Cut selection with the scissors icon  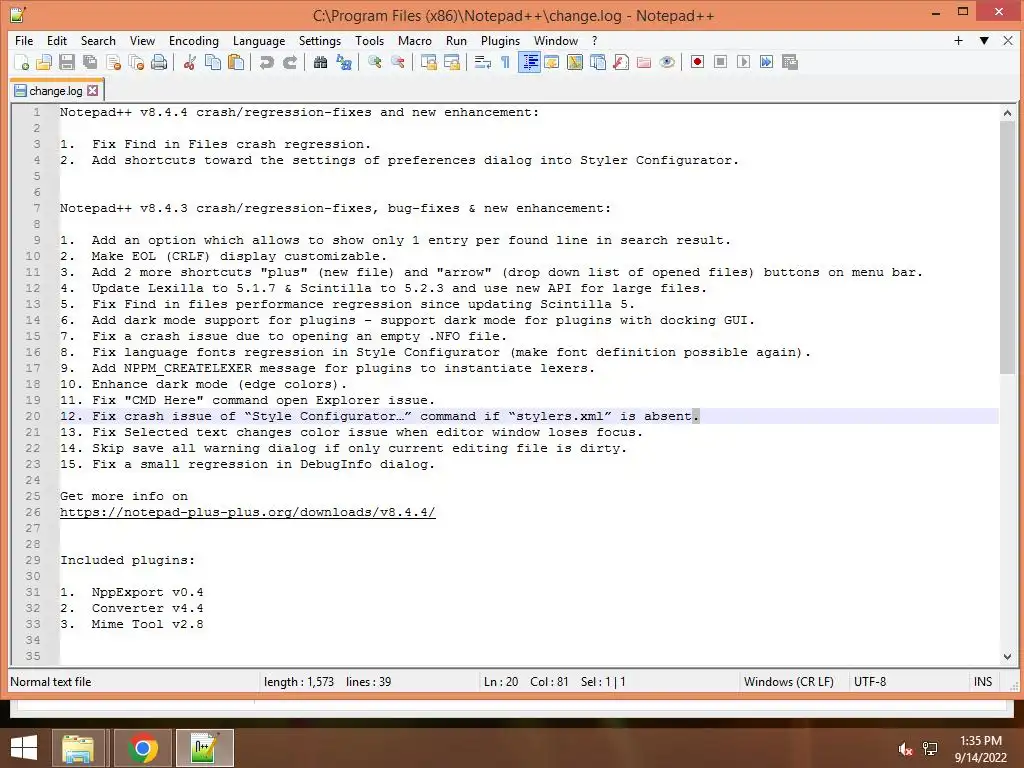[189, 62]
